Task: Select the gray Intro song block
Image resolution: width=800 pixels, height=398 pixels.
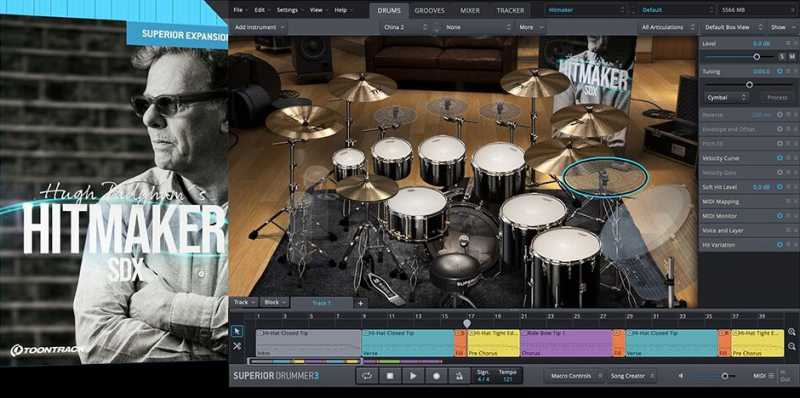Action: pos(308,343)
